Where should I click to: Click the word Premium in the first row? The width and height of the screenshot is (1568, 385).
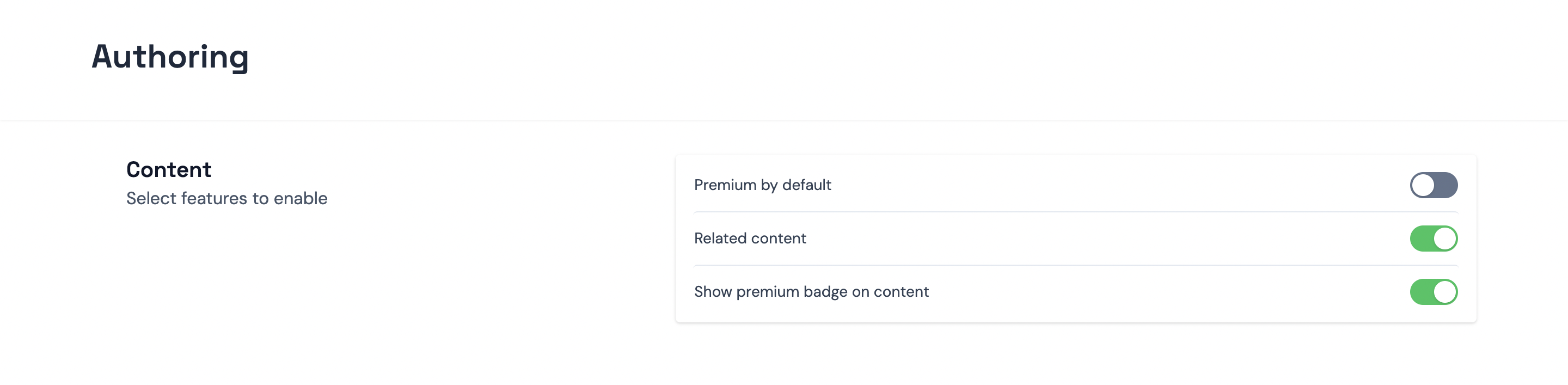(x=724, y=185)
